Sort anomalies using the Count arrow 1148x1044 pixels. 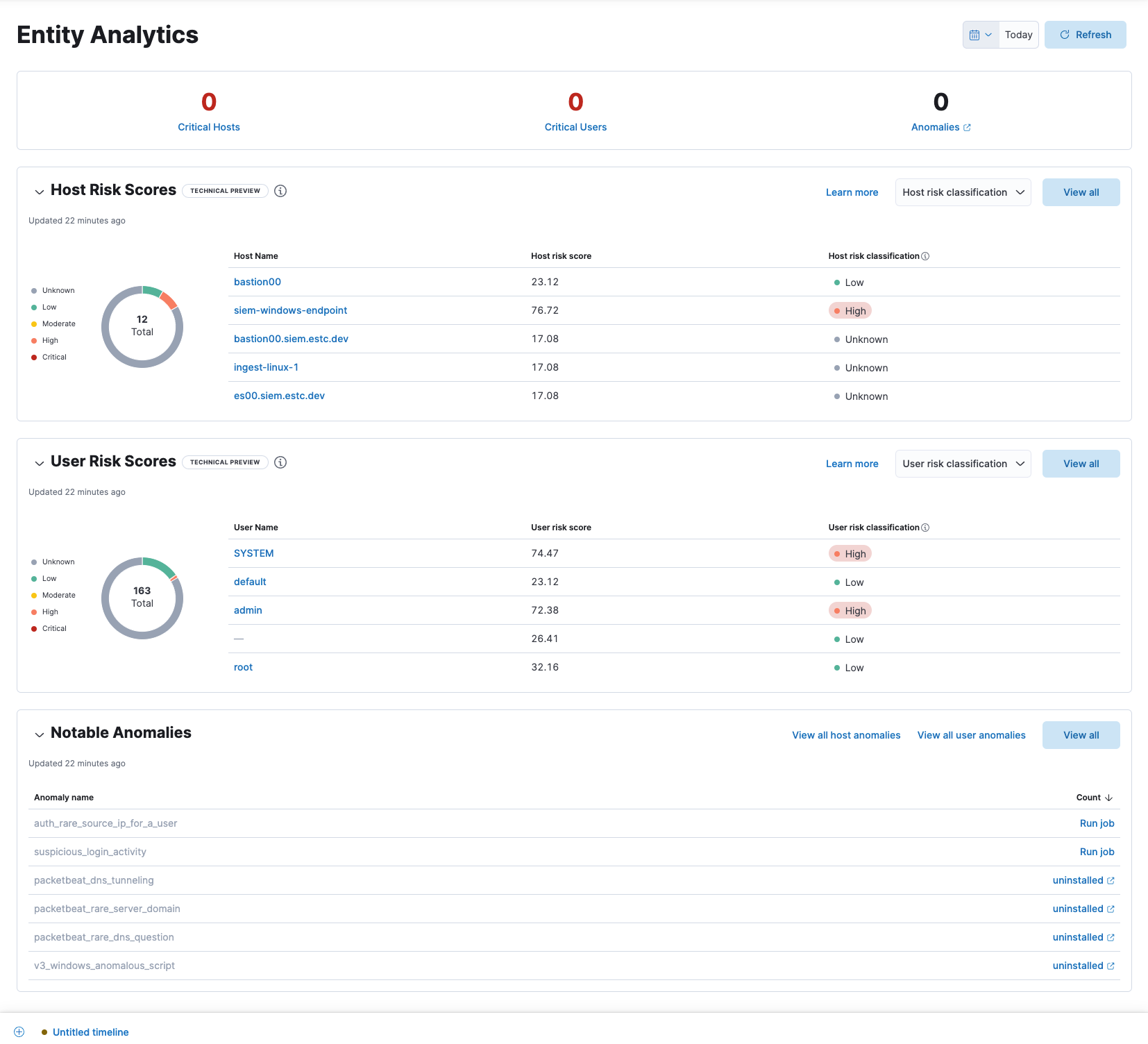[1108, 797]
